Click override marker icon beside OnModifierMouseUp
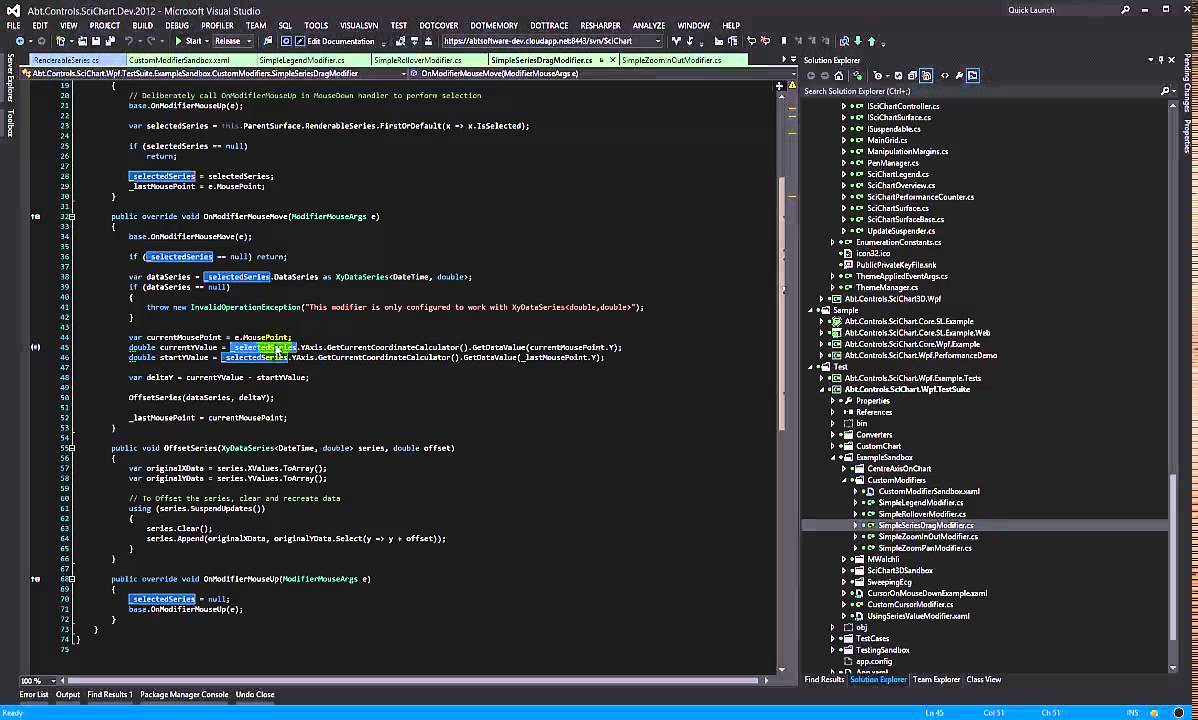The width and height of the screenshot is (1198, 720). tap(35, 579)
